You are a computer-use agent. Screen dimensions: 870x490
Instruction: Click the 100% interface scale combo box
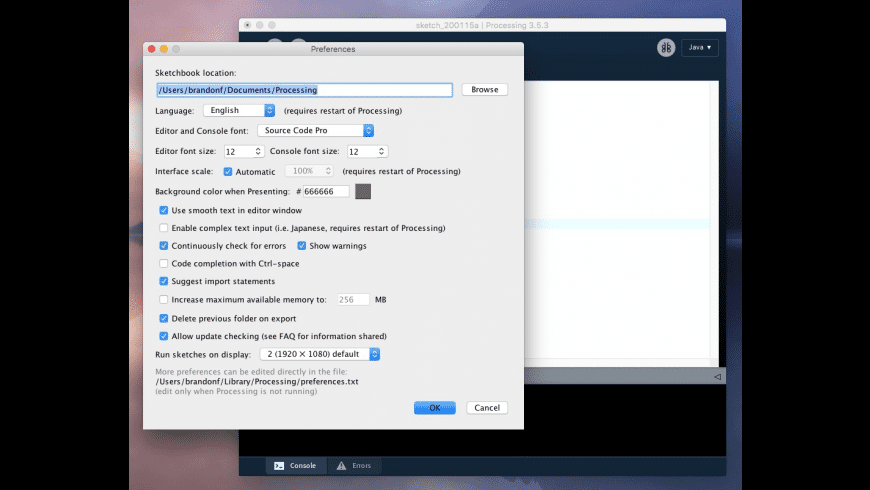(310, 171)
